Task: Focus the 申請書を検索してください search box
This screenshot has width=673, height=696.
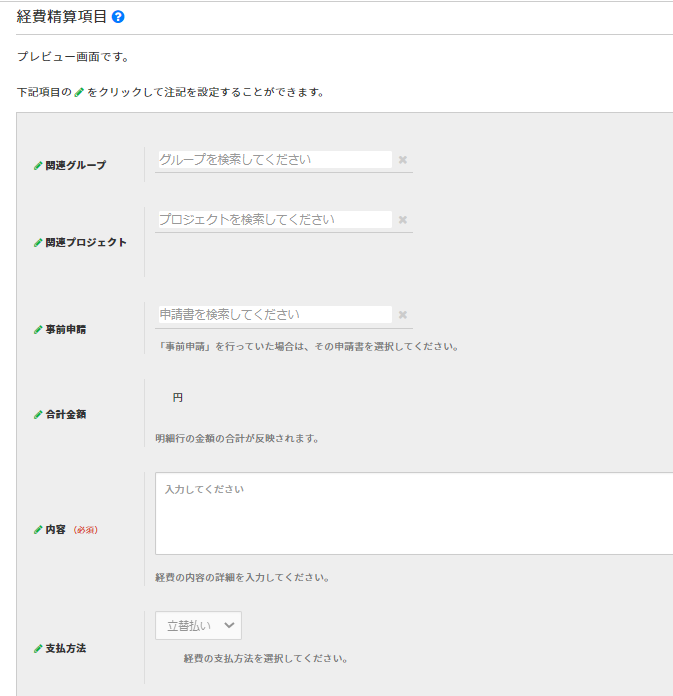Action: (x=273, y=315)
